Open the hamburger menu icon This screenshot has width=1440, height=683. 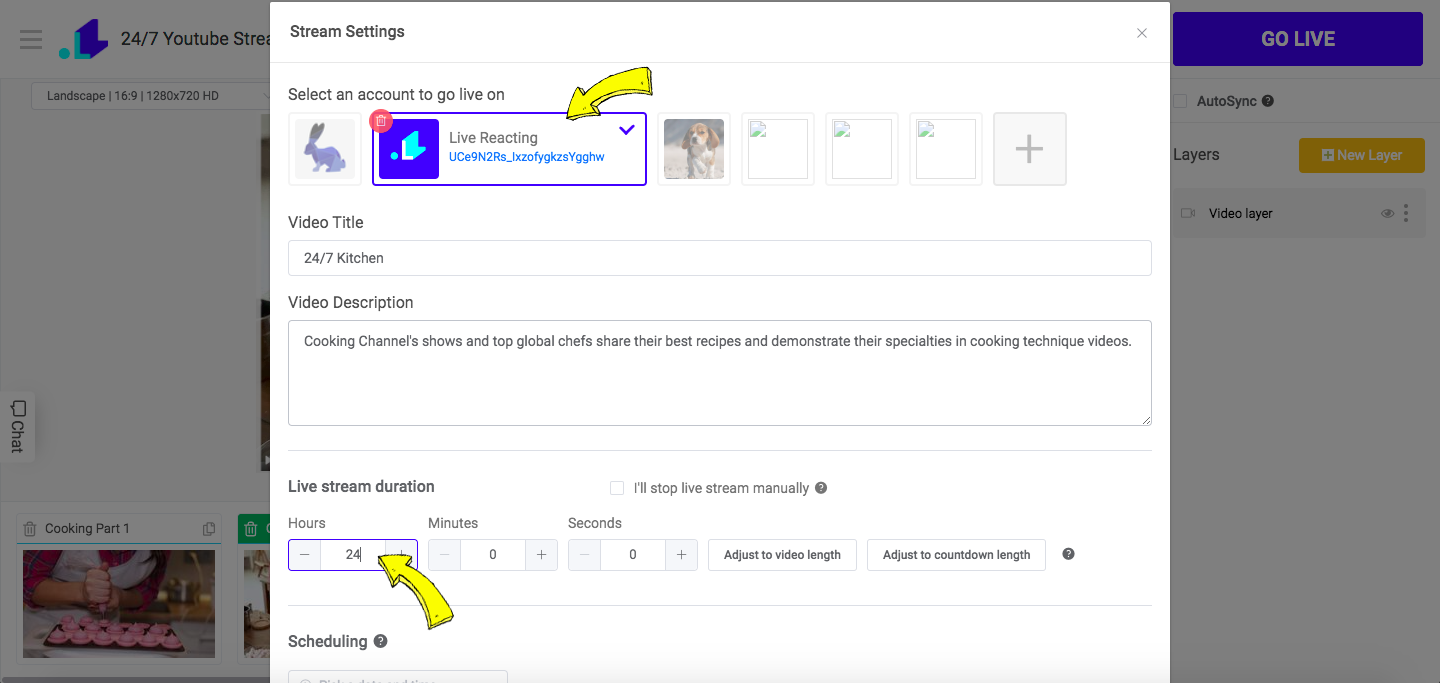(31, 39)
